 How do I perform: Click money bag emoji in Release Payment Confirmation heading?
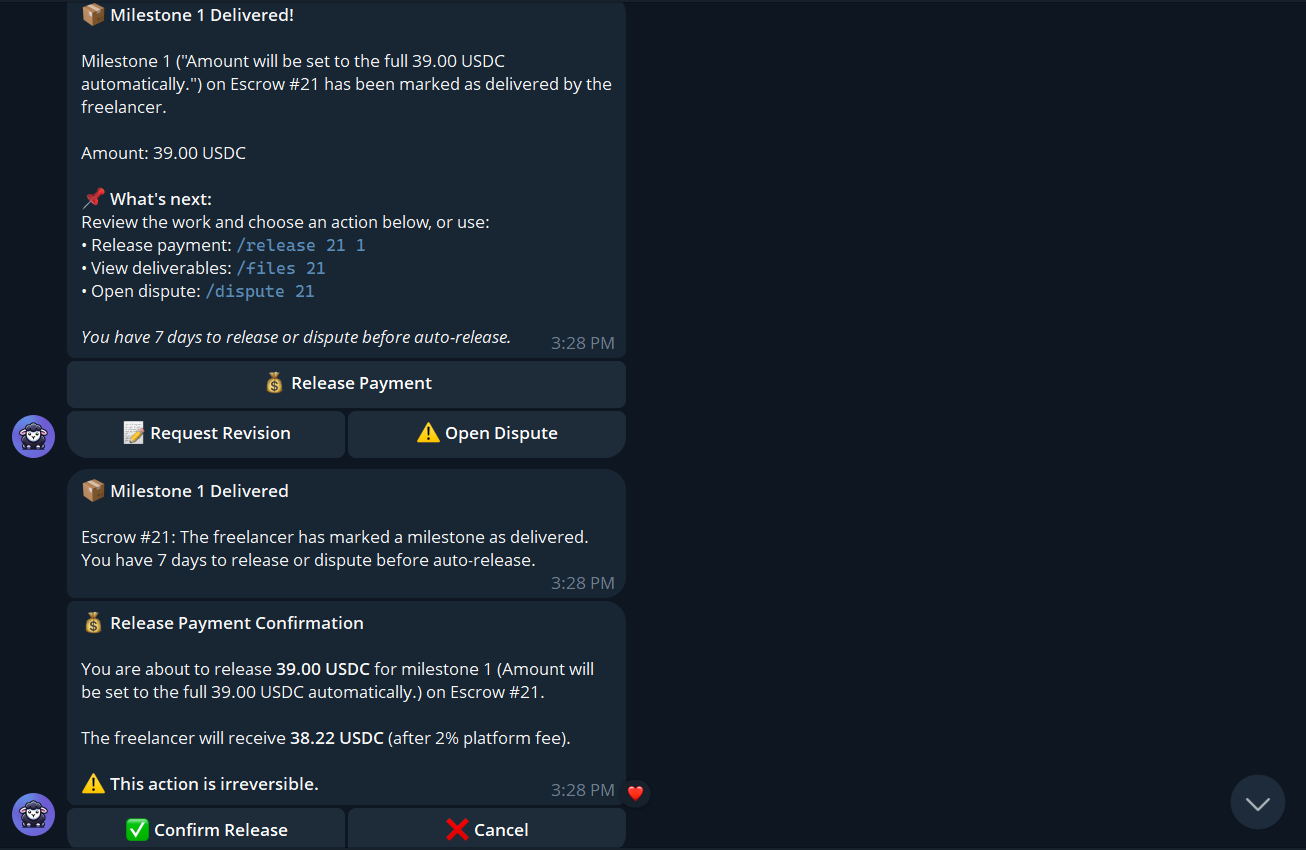coord(93,623)
